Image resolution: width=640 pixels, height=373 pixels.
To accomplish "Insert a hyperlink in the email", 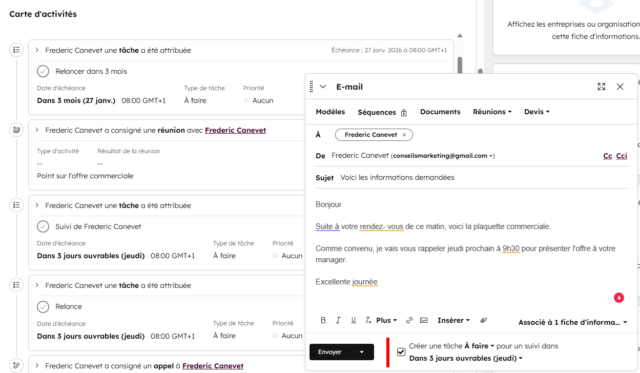I will point(409,320).
